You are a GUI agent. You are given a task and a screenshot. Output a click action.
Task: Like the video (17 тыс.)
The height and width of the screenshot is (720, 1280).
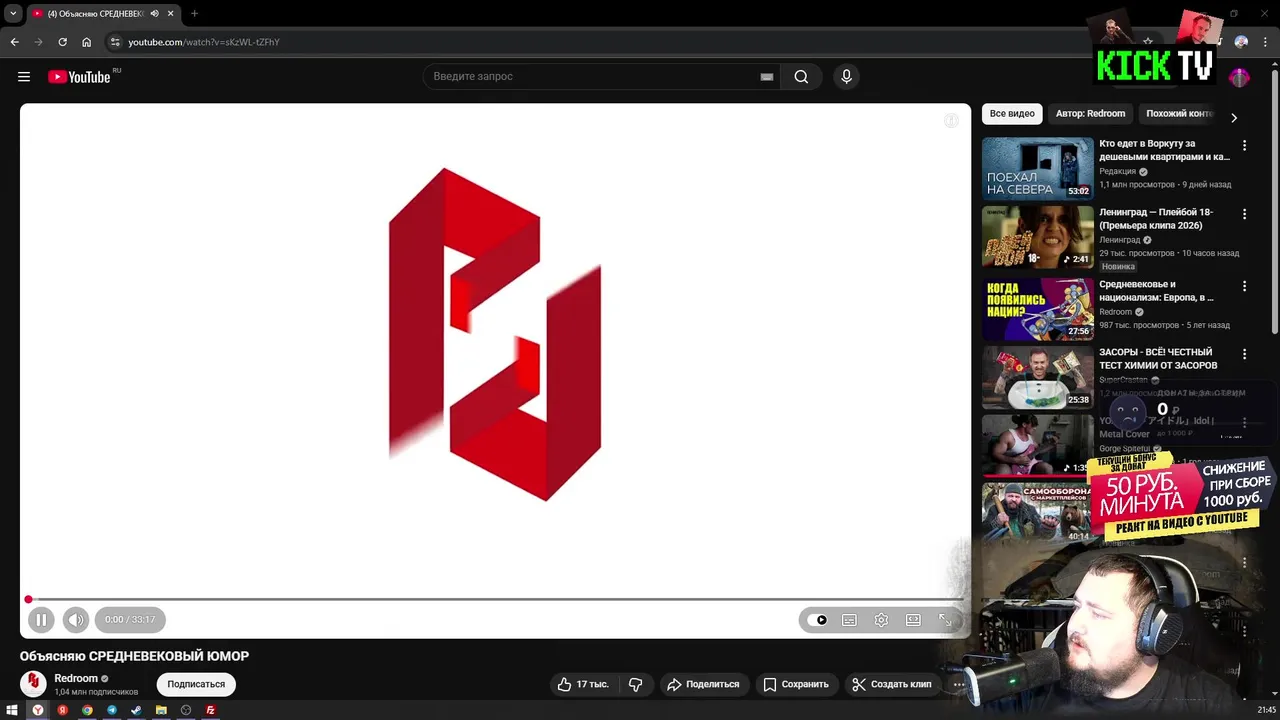pos(583,684)
